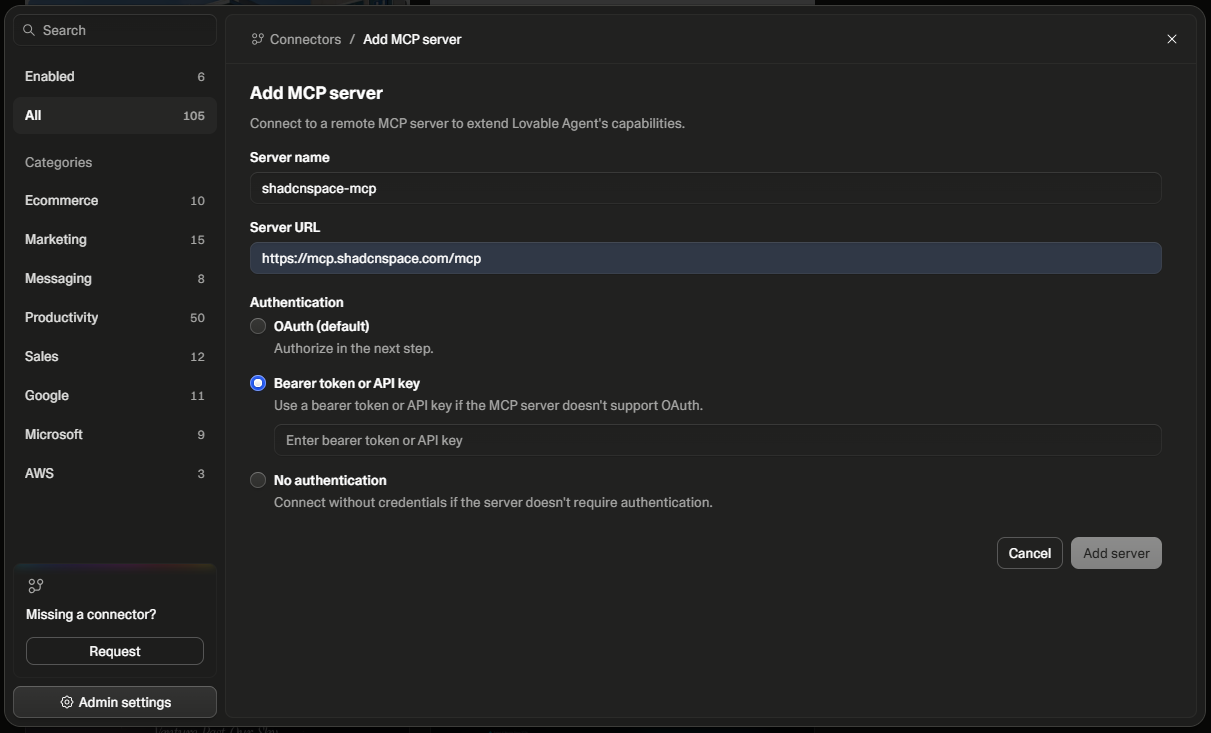Click the 'Connect to a remote MCP server' description
This screenshot has width=1211, height=733.
[467, 123]
